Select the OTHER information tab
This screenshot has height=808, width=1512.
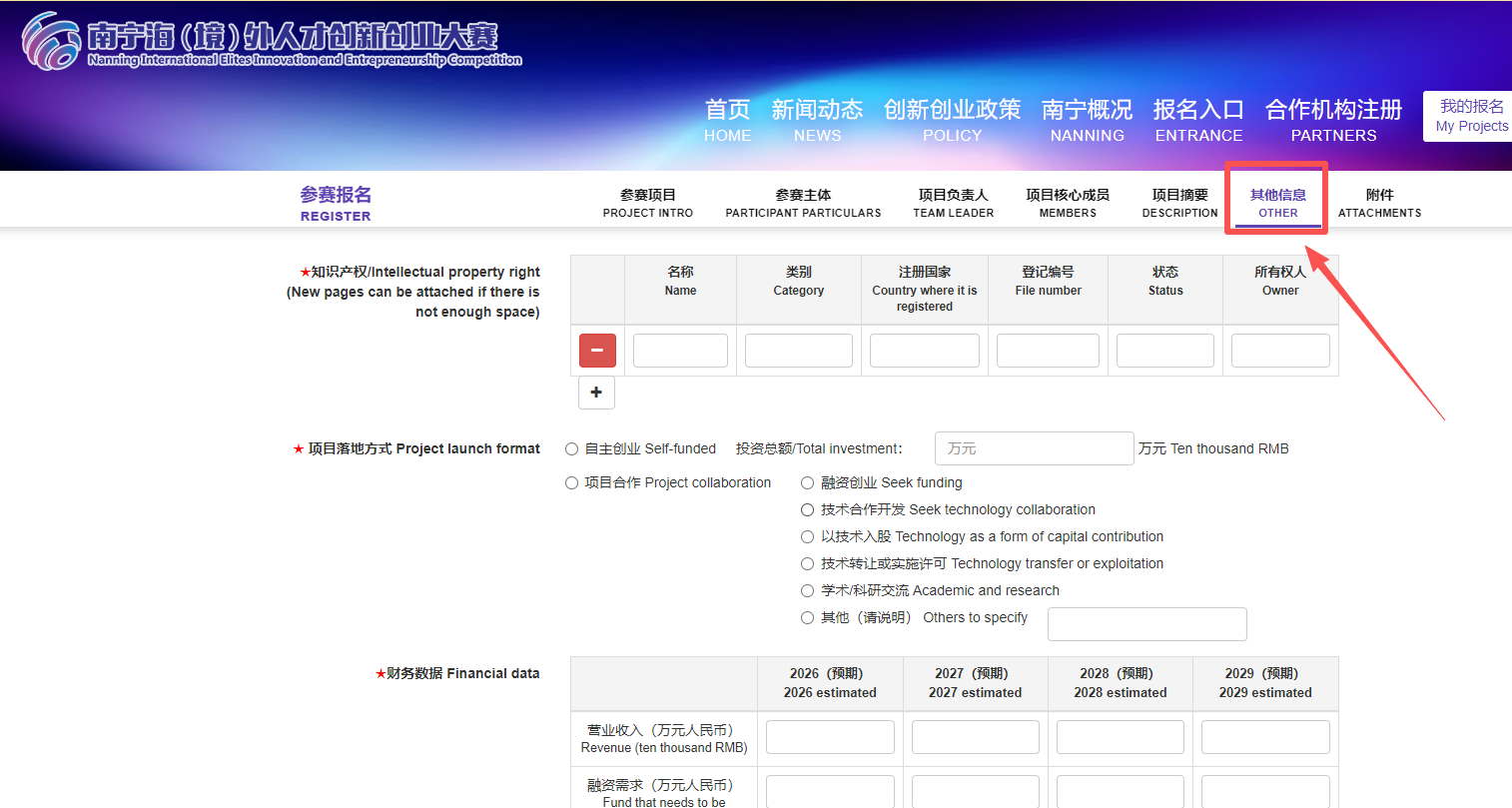coord(1277,203)
